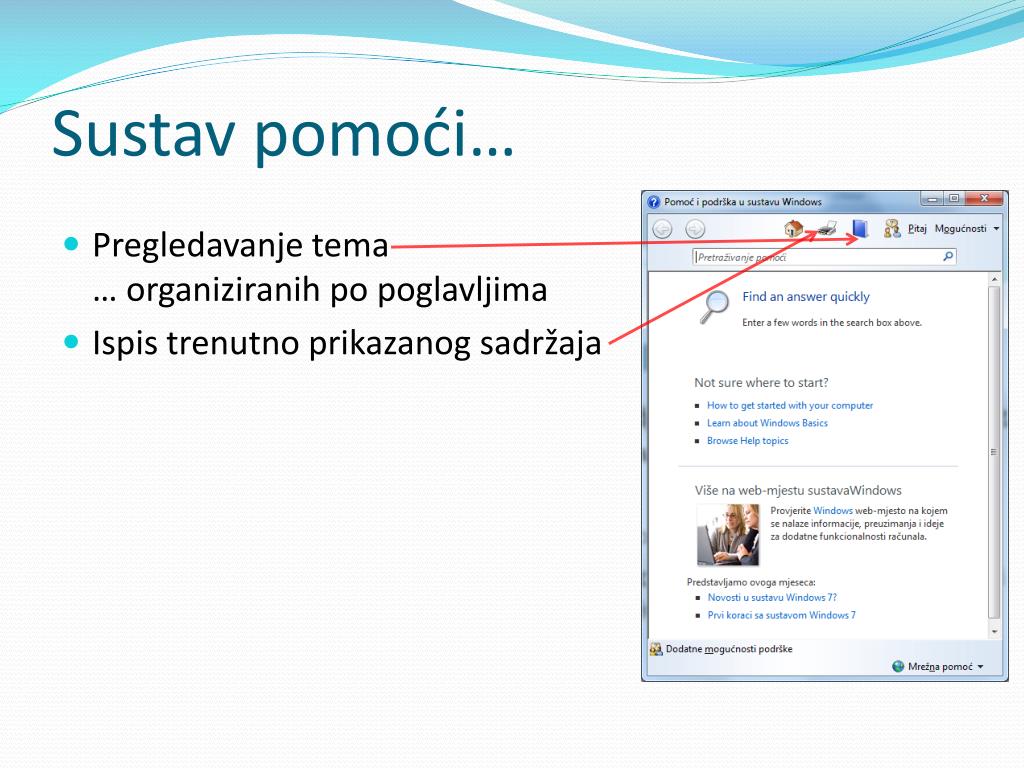Click 'Više na web-mjestu sustavaWindows' heading
The image size is (1024, 768).
pyautogui.click(x=798, y=490)
